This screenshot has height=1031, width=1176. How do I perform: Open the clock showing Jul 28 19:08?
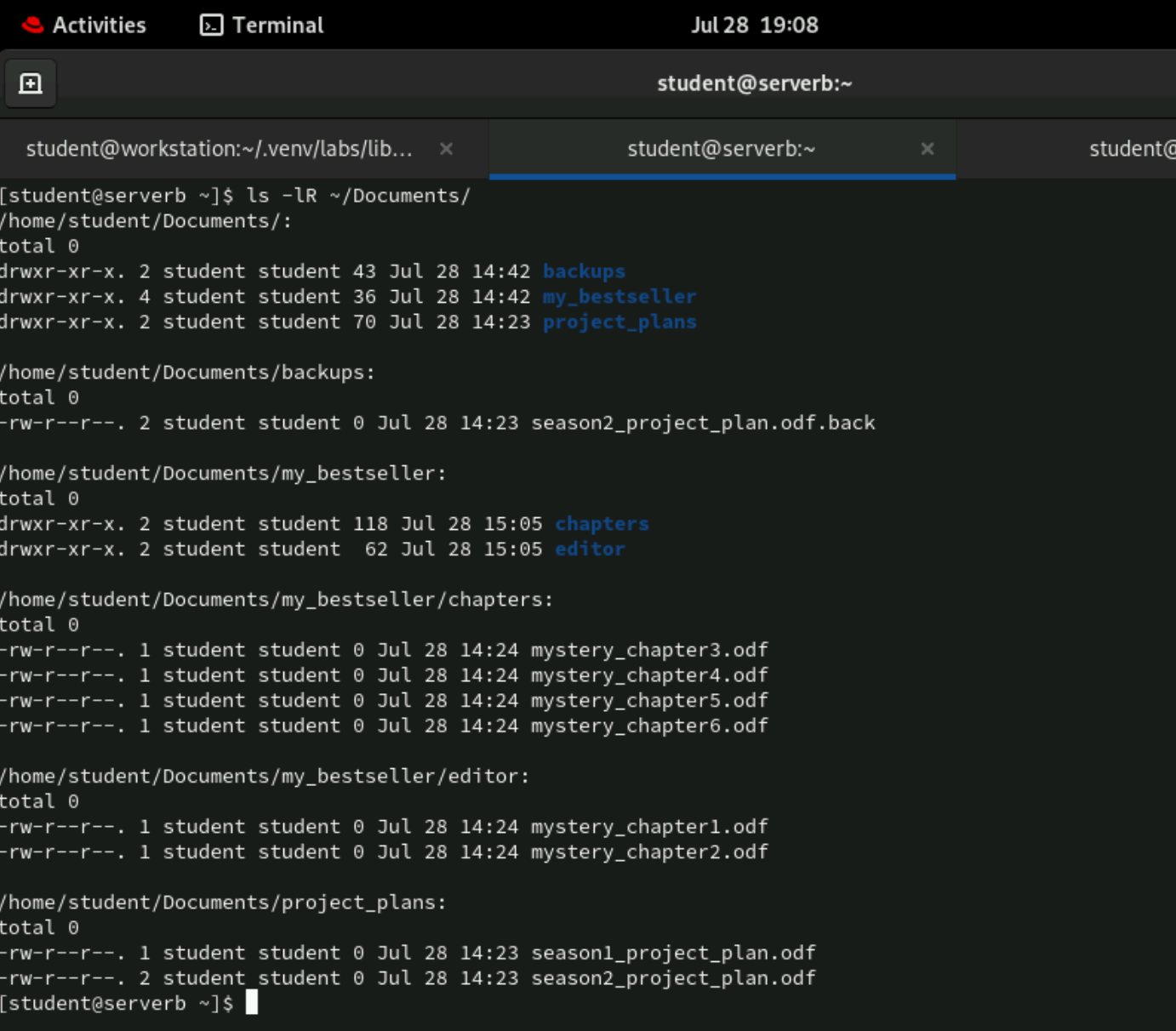tap(754, 25)
